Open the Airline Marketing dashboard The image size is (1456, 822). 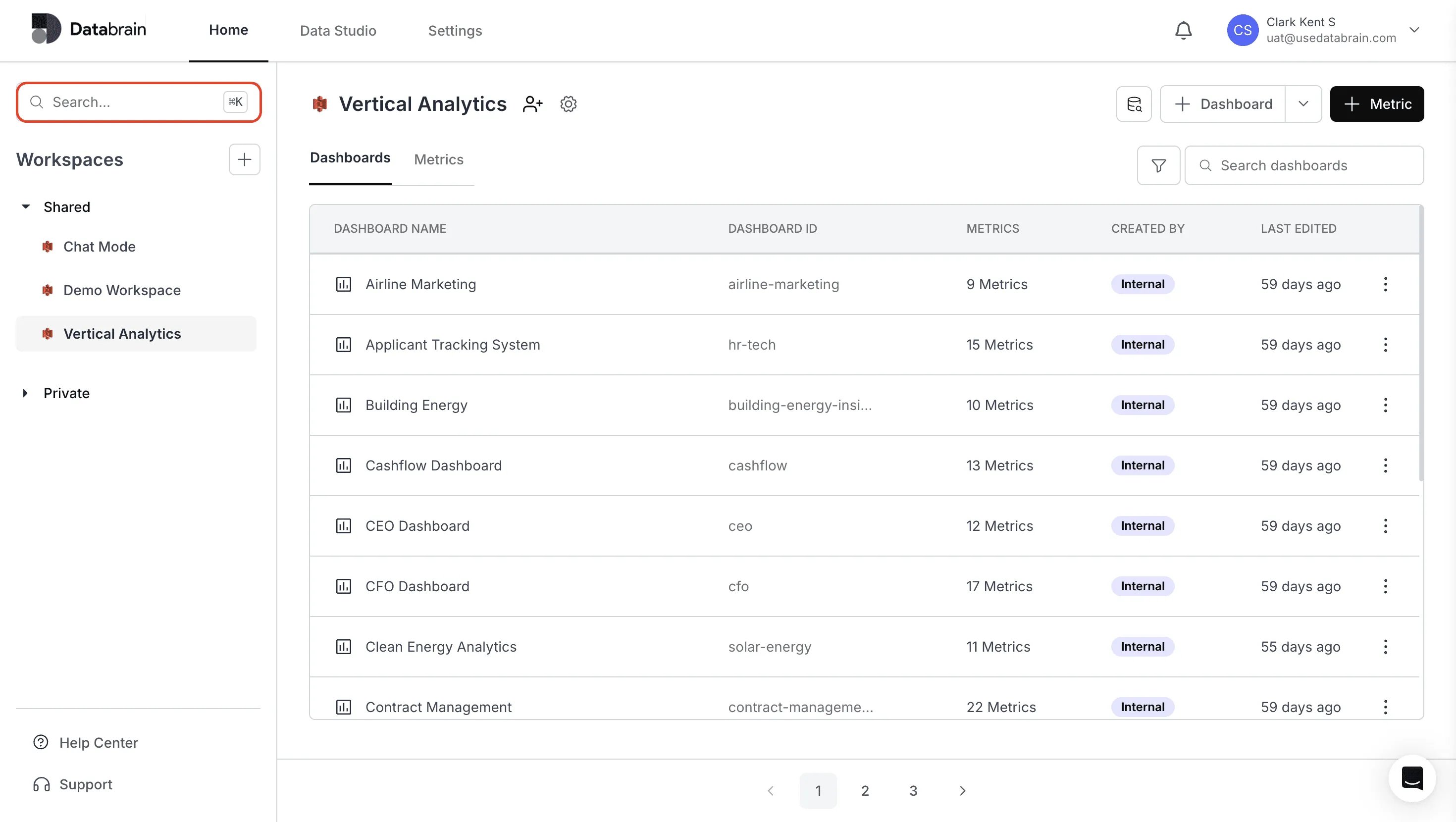point(420,284)
